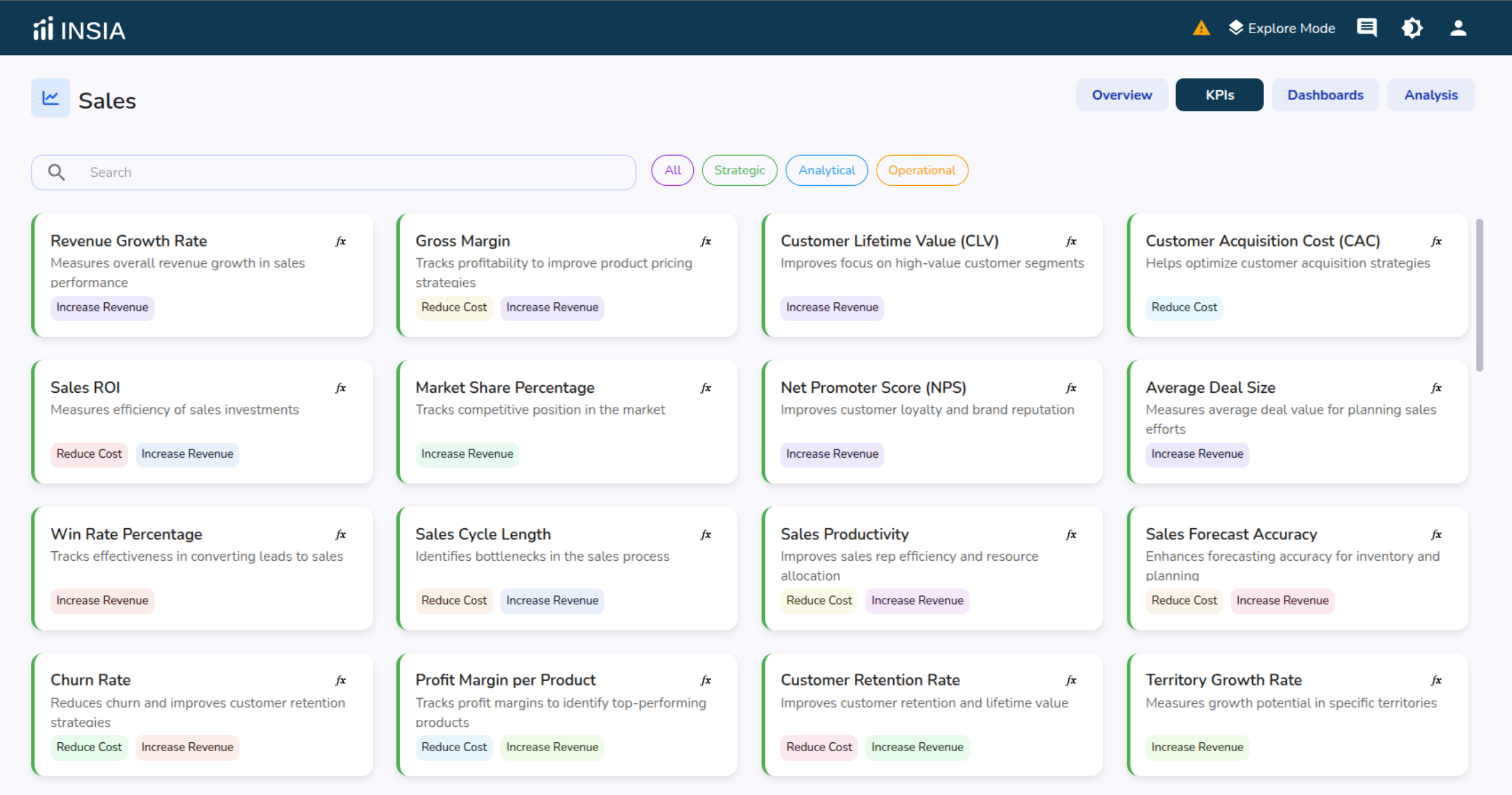Toggle Explore Mode
Image resolution: width=1512 pixels, height=795 pixels.
coord(1281,28)
